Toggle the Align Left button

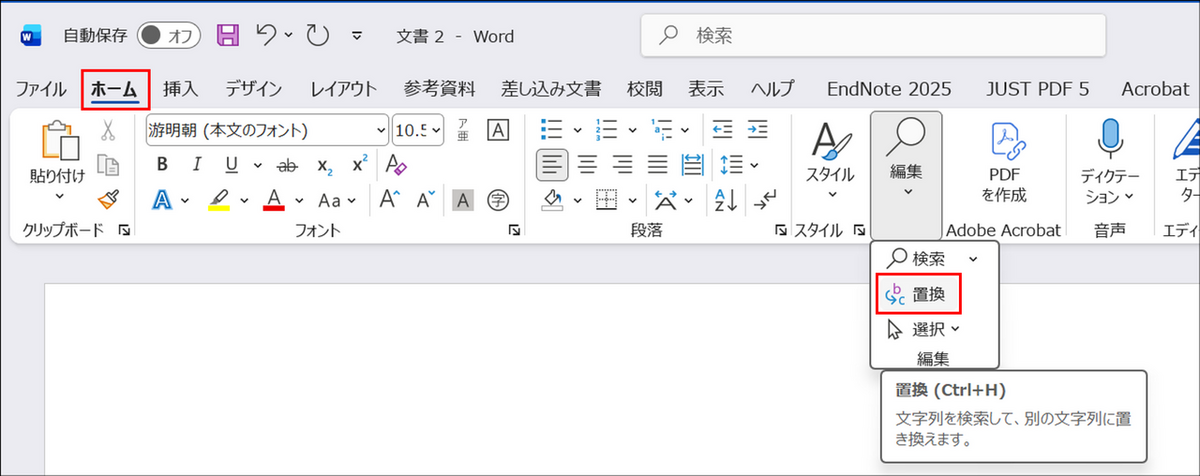tap(553, 164)
